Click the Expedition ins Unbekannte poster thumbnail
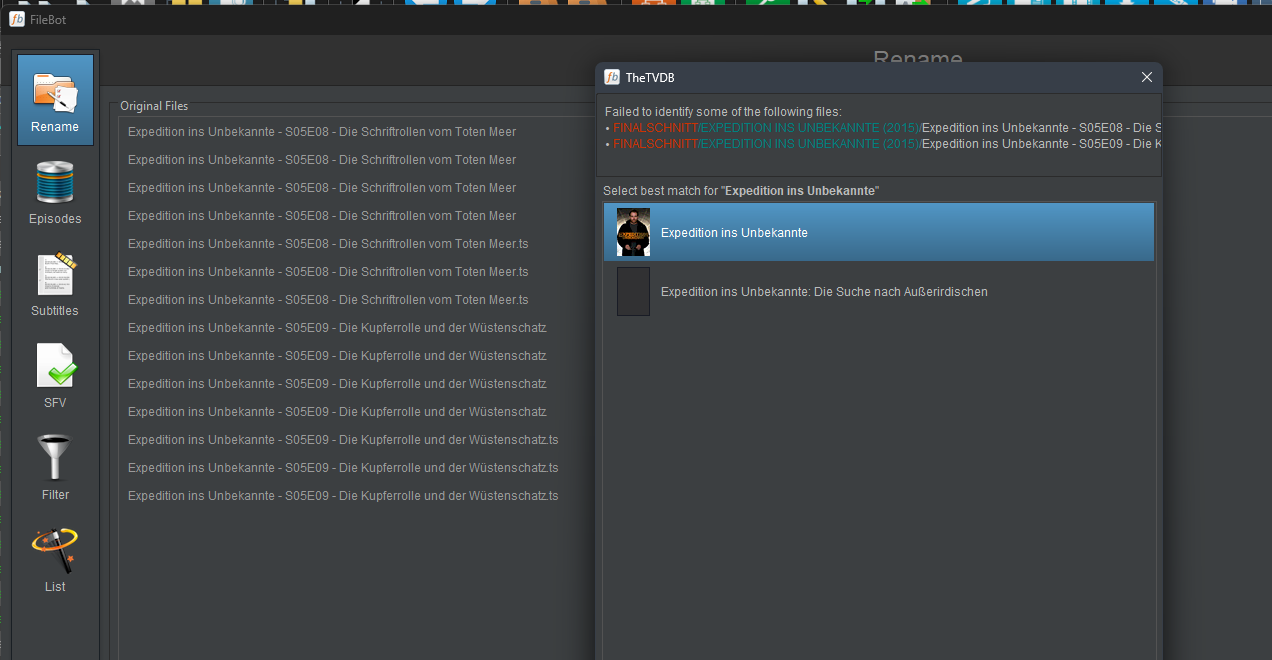The height and width of the screenshot is (660, 1272). pyautogui.click(x=633, y=232)
